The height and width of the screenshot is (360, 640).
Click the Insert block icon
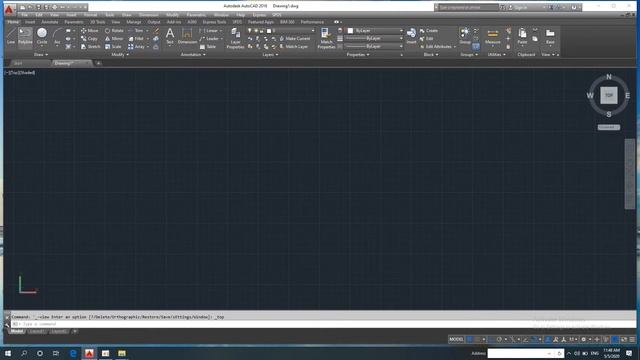pos(411,36)
